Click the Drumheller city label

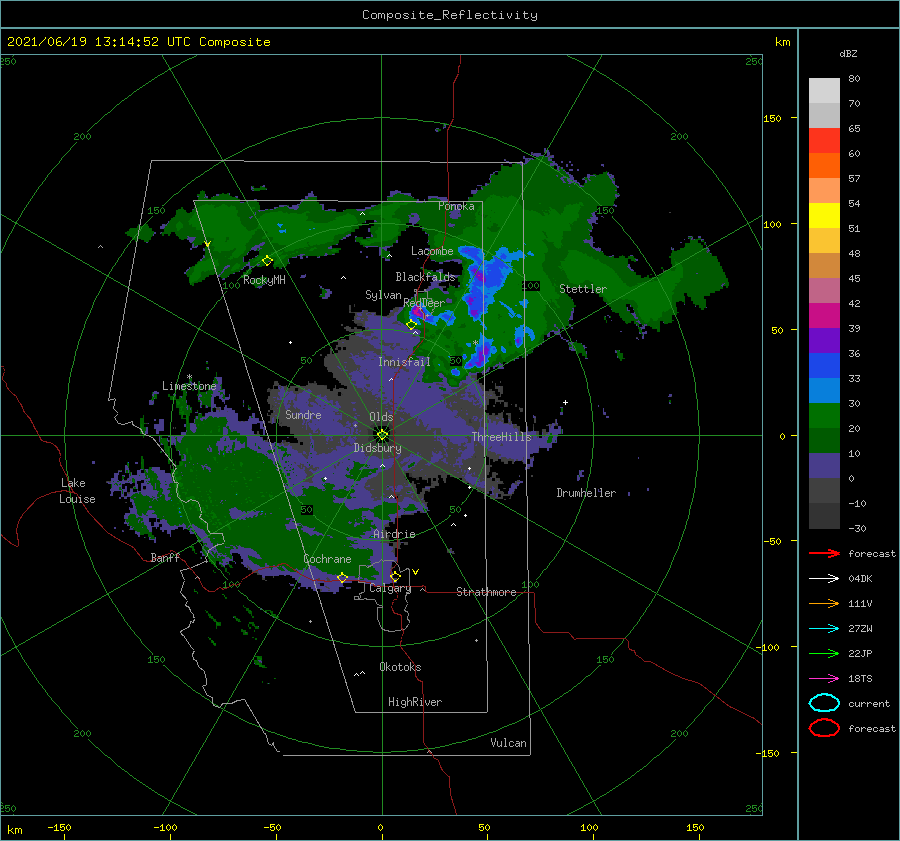pos(586,493)
